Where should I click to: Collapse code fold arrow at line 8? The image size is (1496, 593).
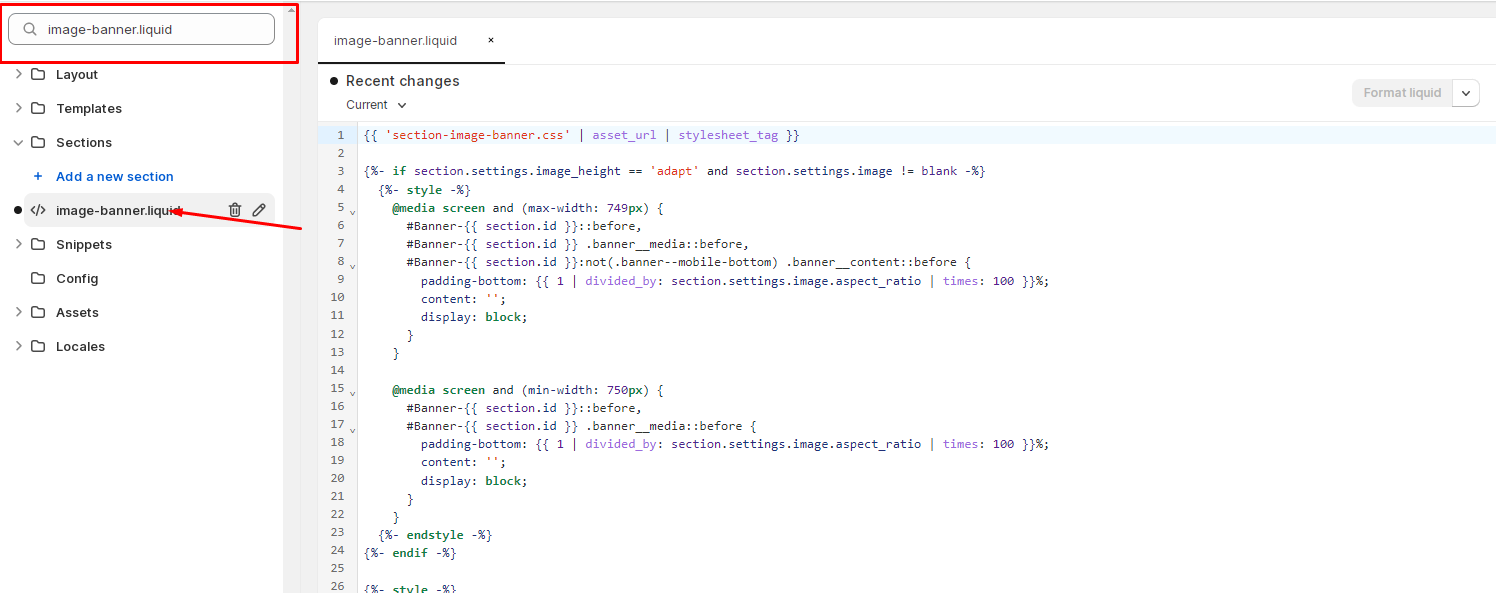pyautogui.click(x=352, y=265)
